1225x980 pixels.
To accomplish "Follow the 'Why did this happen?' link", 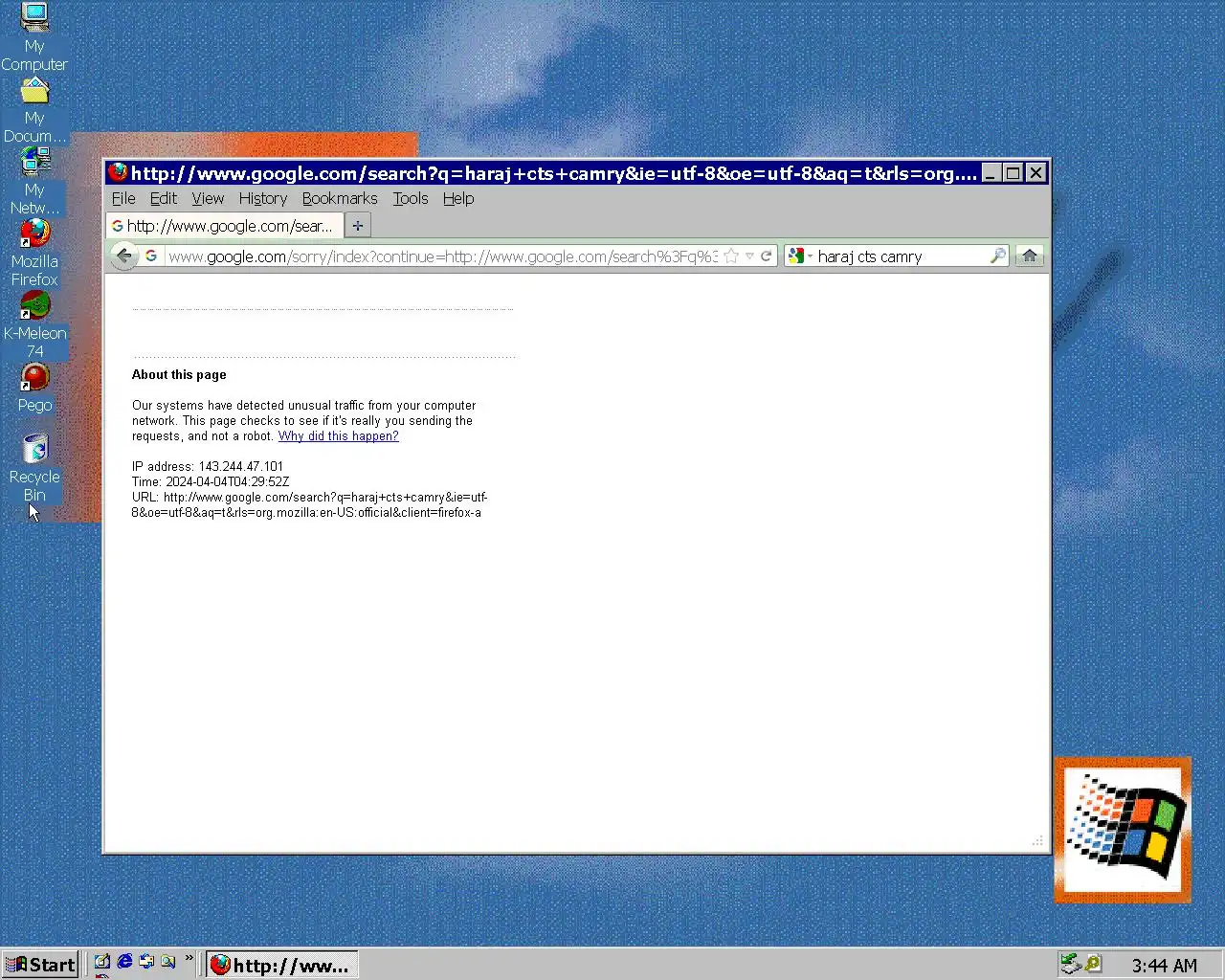I will point(339,436).
